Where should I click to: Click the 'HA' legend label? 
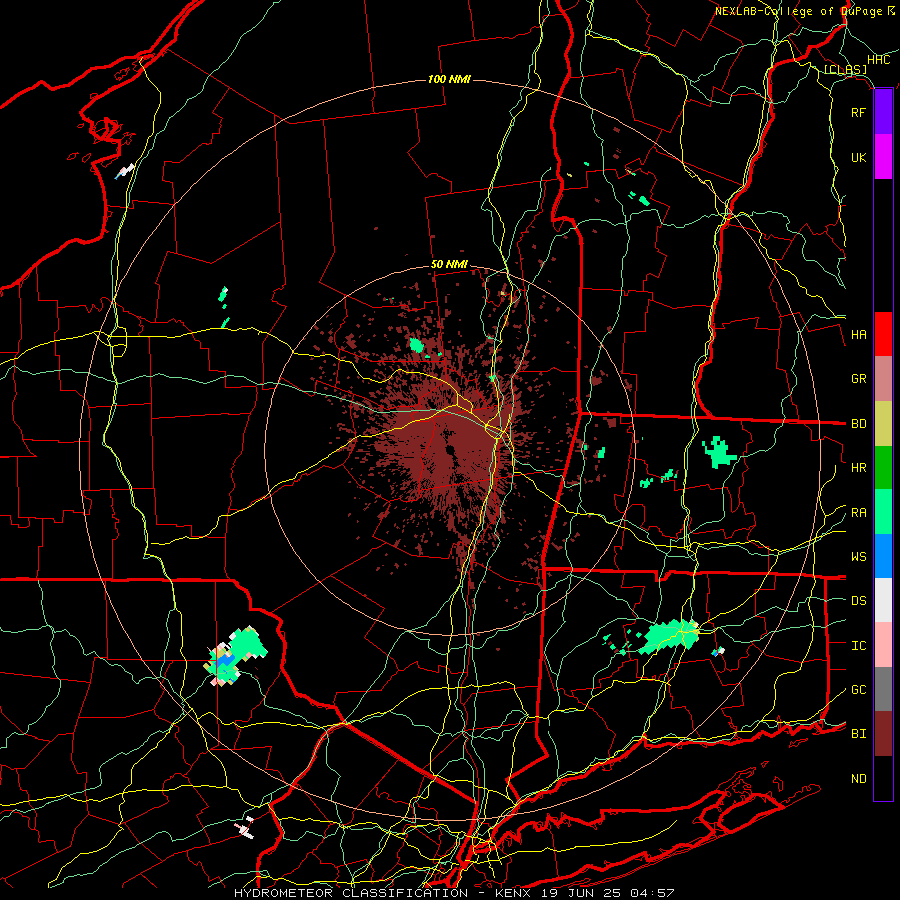pyautogui.click(x=859, y=335)
